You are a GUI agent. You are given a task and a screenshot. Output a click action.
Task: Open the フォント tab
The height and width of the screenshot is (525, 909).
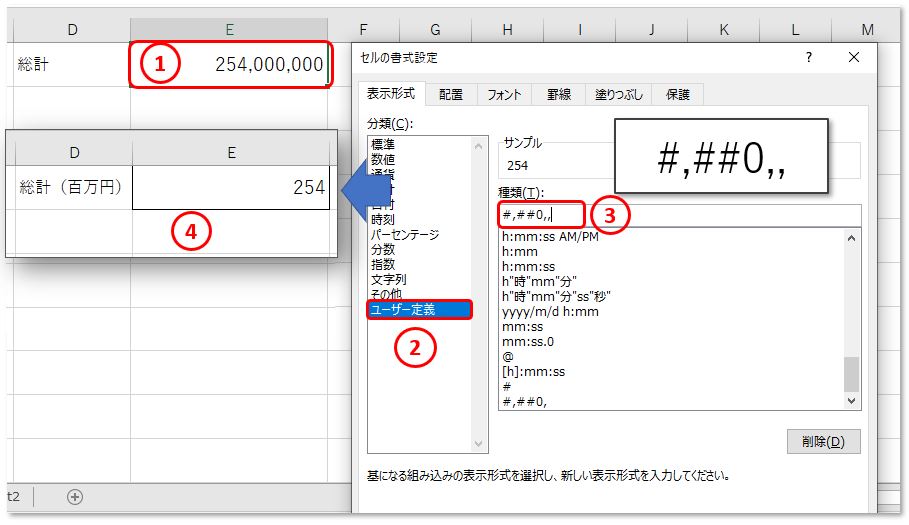504,95
